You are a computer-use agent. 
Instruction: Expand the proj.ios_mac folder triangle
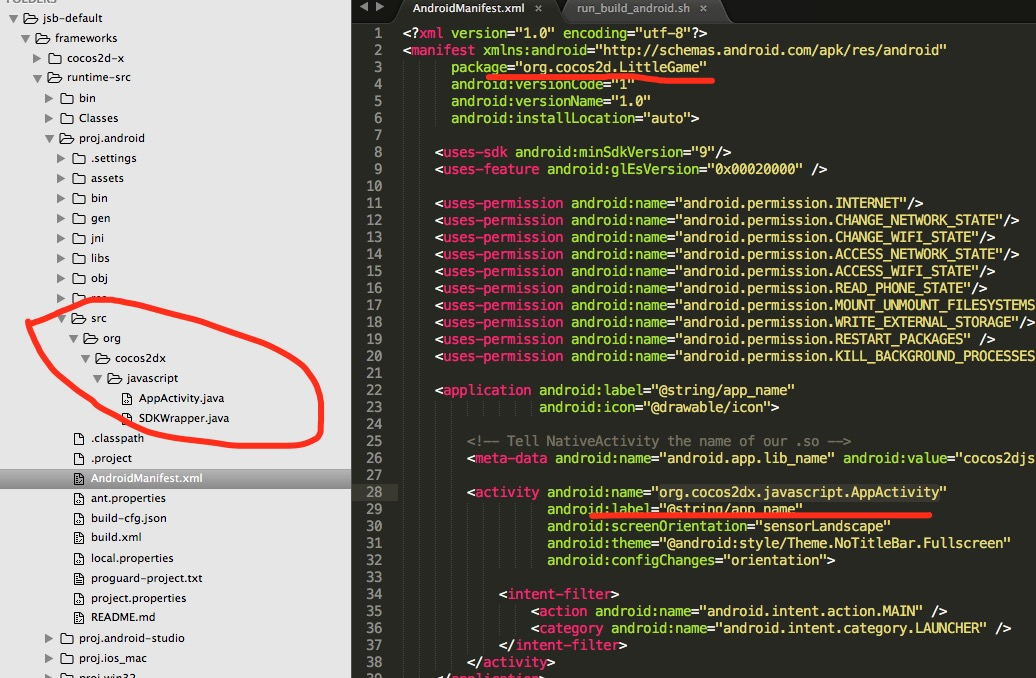[49, 658]
